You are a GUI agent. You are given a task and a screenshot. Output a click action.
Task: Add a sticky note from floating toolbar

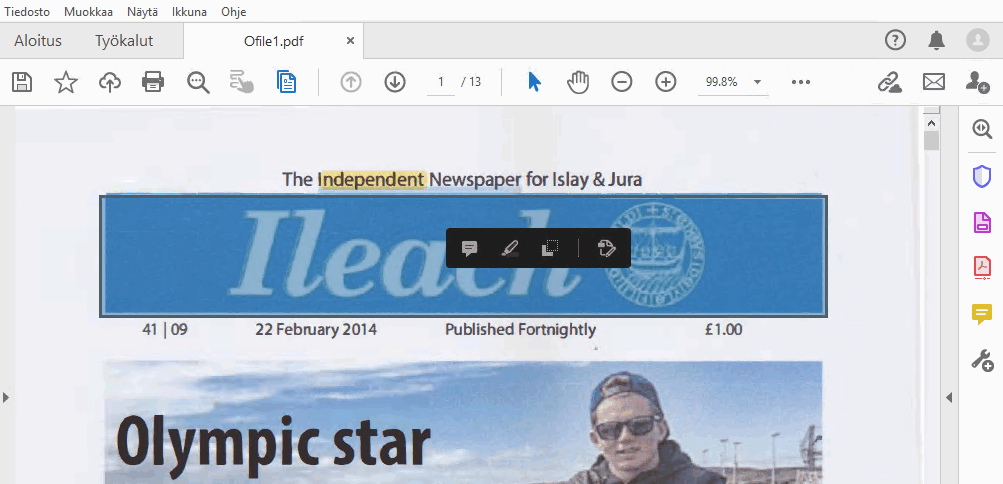[470, 248]
